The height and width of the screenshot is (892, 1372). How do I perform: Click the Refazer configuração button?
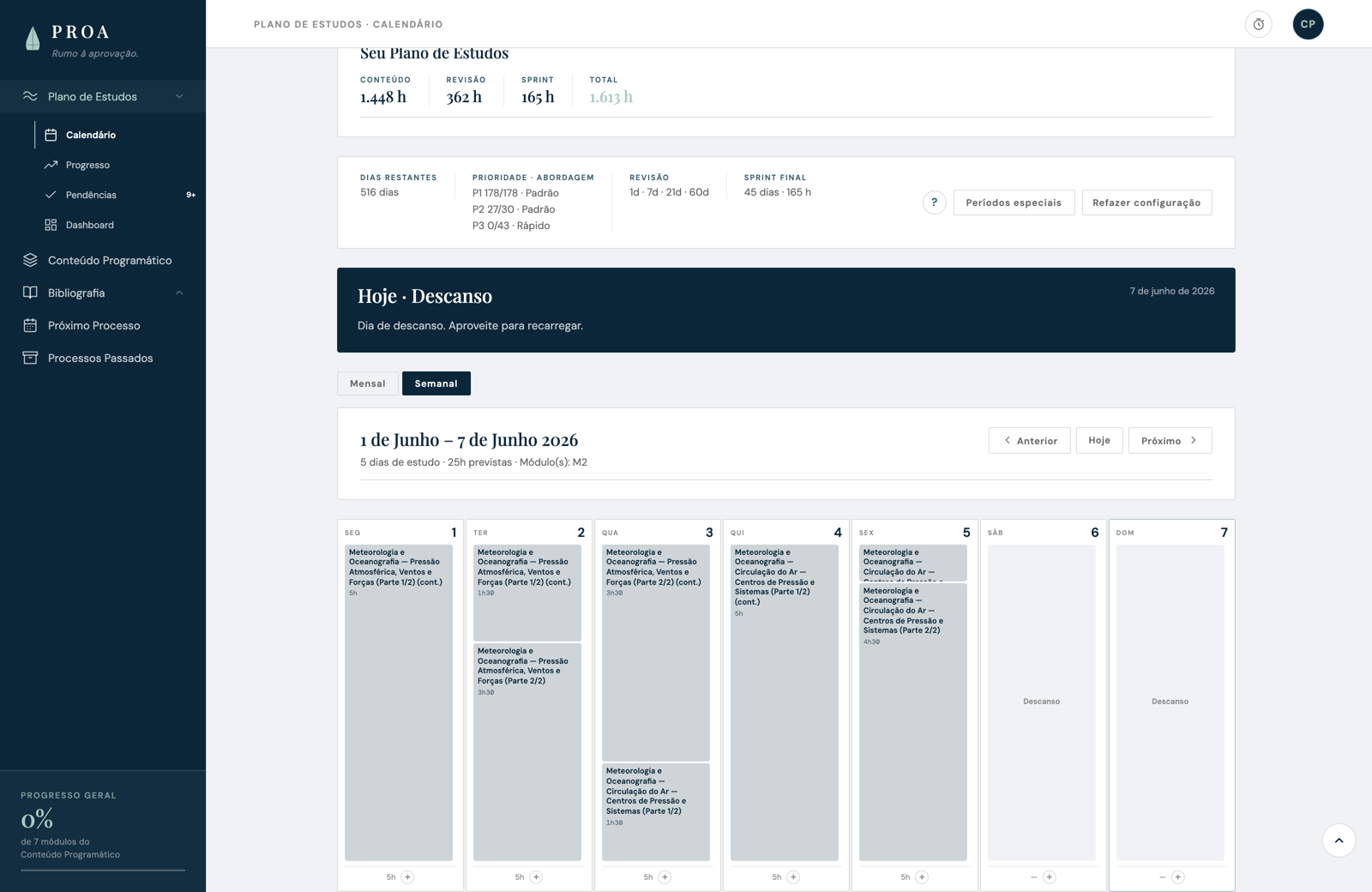pos(1146,202)
